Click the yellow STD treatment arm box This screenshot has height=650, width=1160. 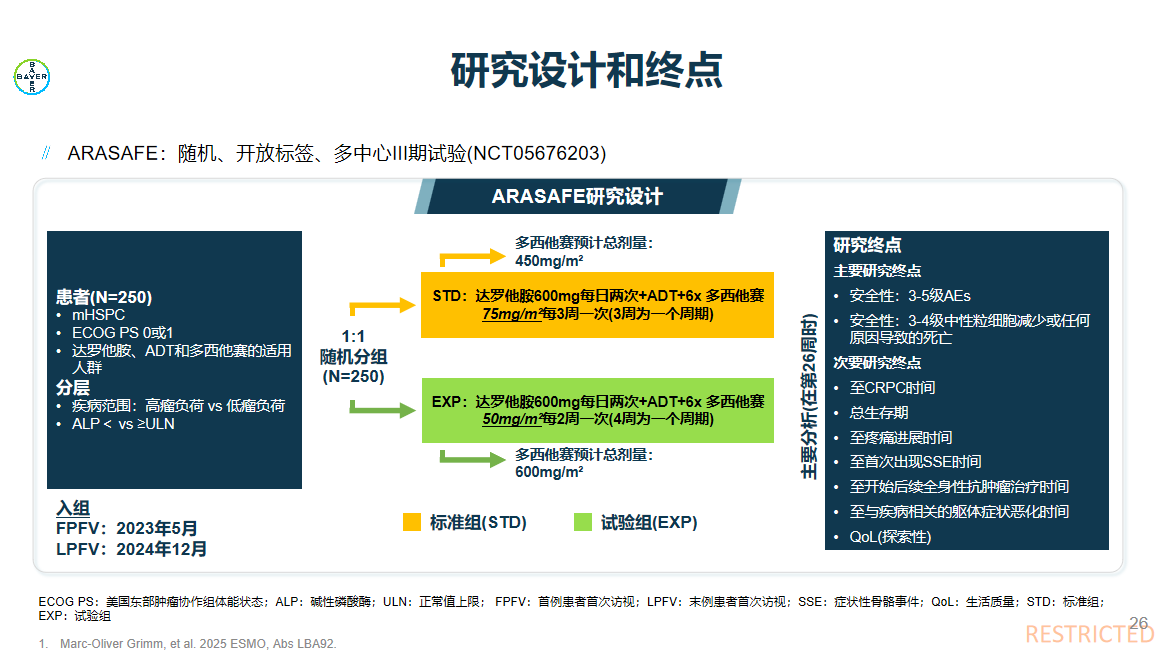coord(598,305)
